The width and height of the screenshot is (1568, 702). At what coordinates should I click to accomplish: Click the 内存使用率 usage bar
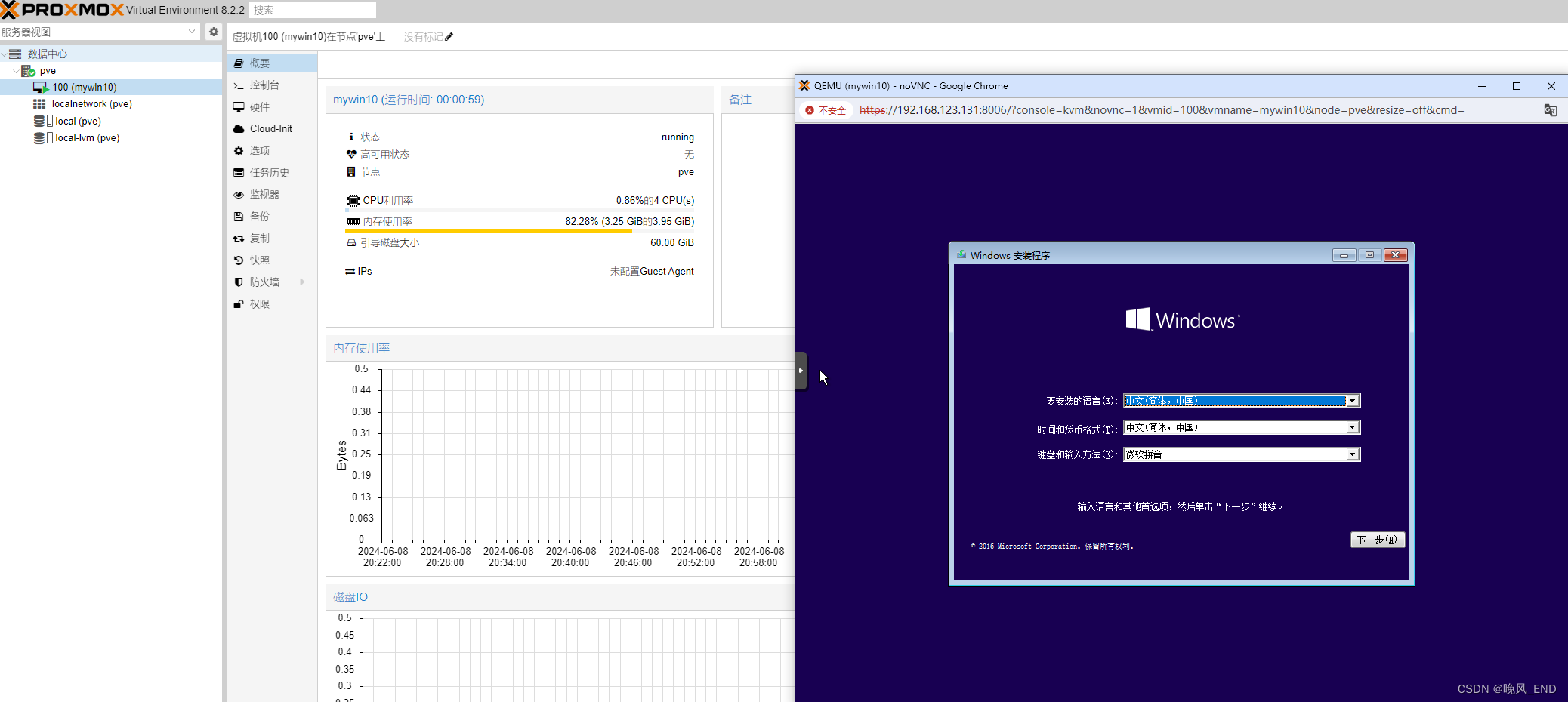click(x=520, y=231)
